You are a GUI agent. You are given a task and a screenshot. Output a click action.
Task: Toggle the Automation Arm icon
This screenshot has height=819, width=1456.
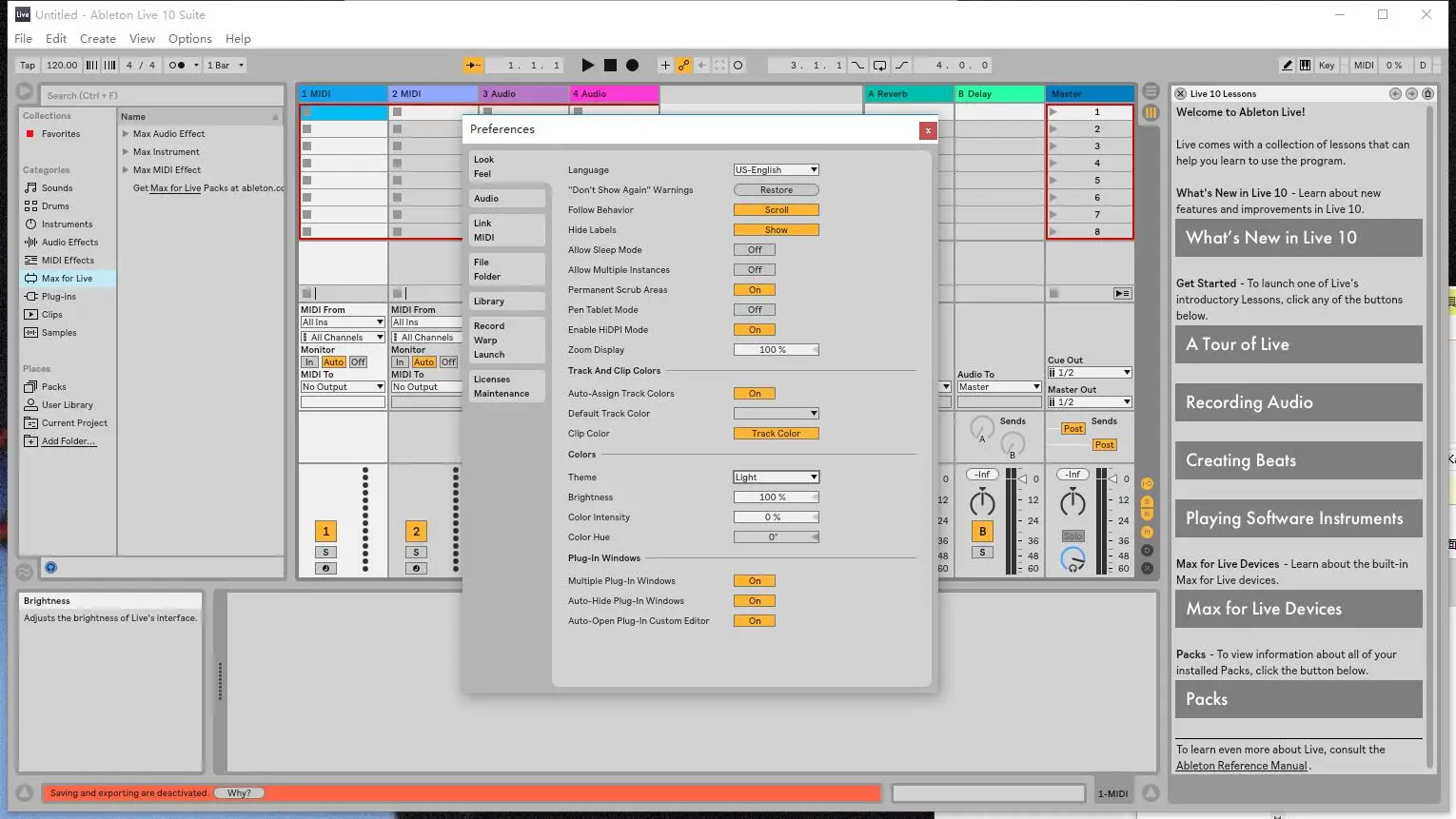tap(683, 65)
